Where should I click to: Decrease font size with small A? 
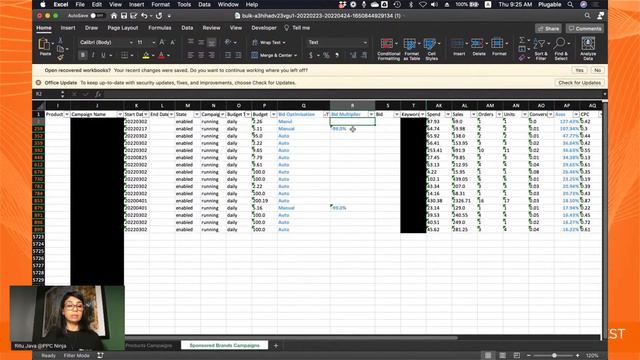point(172,42)
